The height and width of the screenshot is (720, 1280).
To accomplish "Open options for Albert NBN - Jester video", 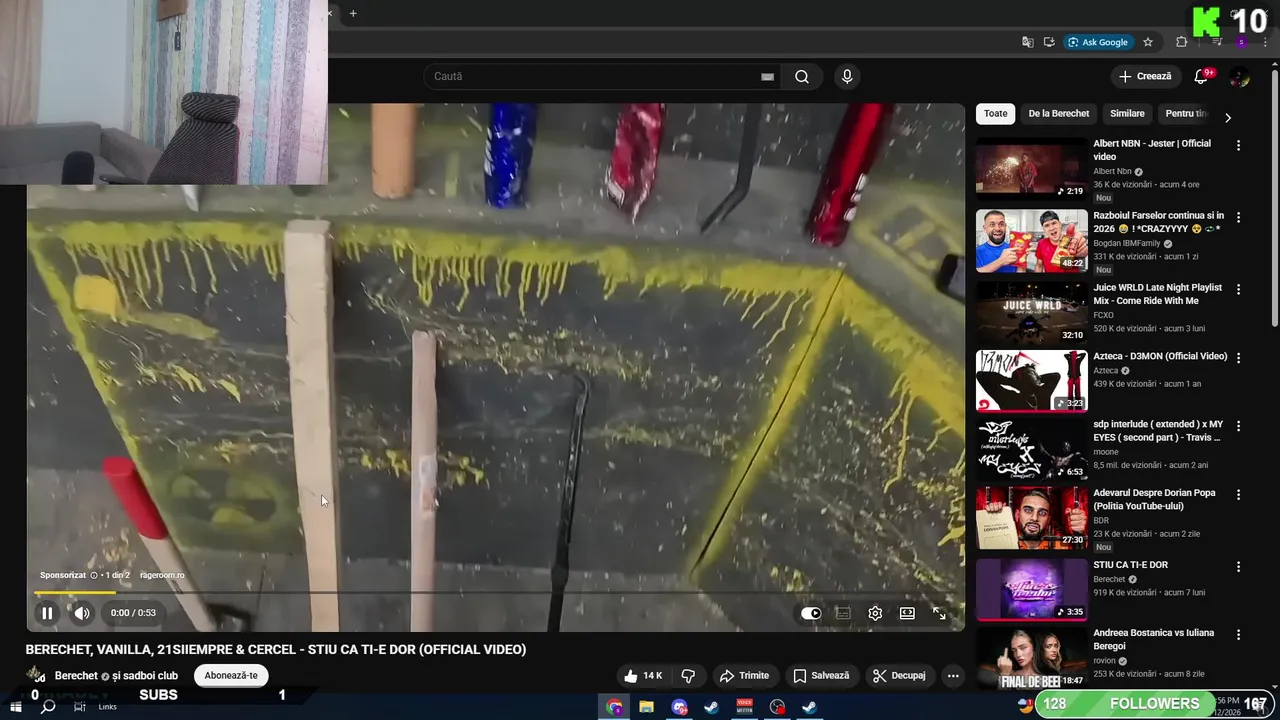I will [1238, 146].
